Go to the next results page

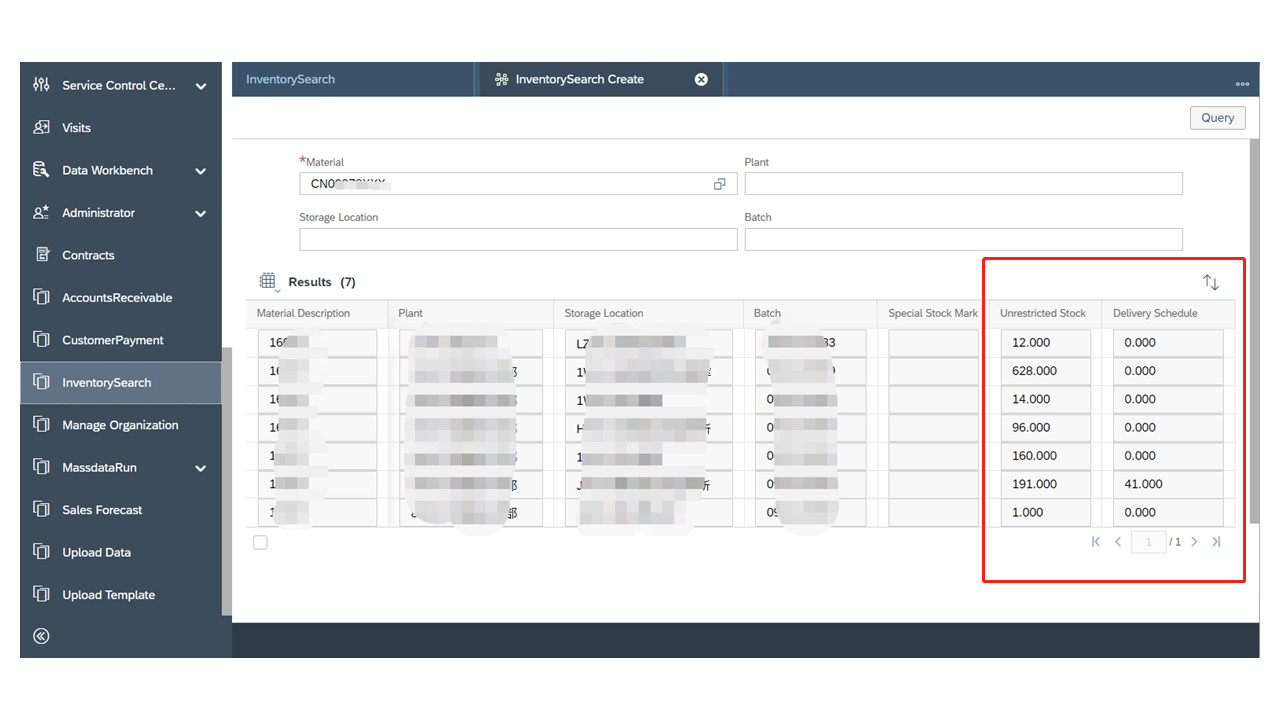pyautogui.click(x=1194, y=542)
